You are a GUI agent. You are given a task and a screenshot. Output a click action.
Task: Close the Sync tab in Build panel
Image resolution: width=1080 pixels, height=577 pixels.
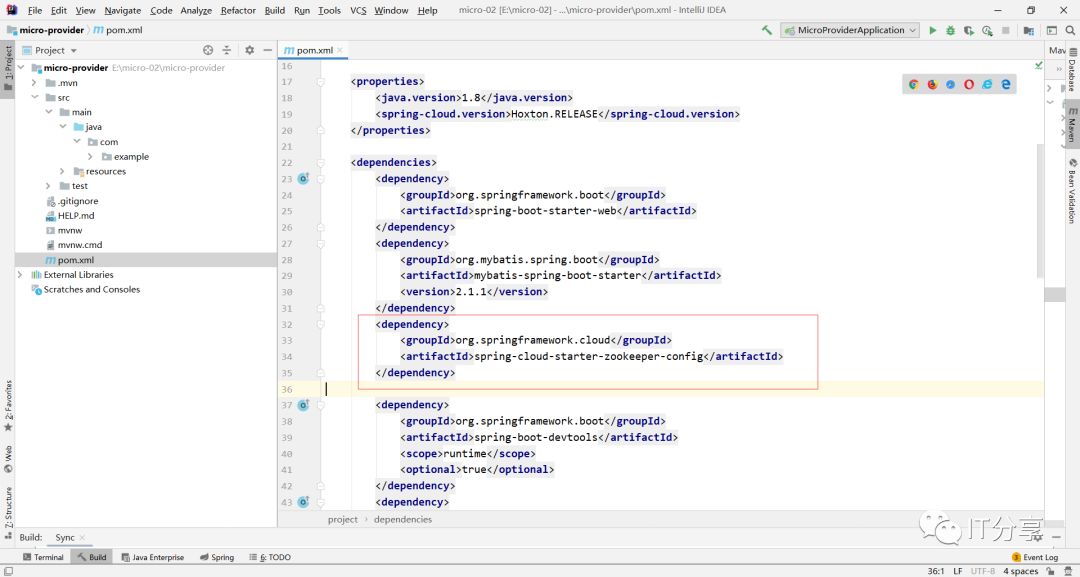82,538
